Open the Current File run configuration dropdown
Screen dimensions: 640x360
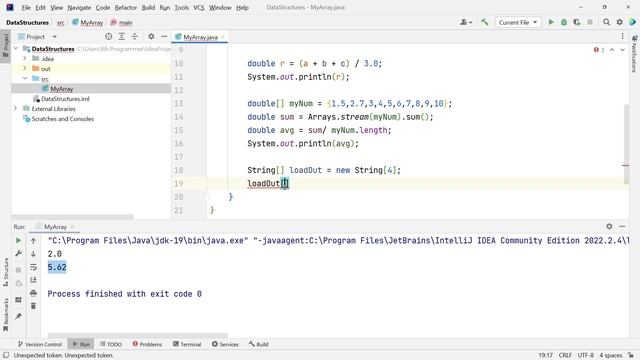pos(518,22)
